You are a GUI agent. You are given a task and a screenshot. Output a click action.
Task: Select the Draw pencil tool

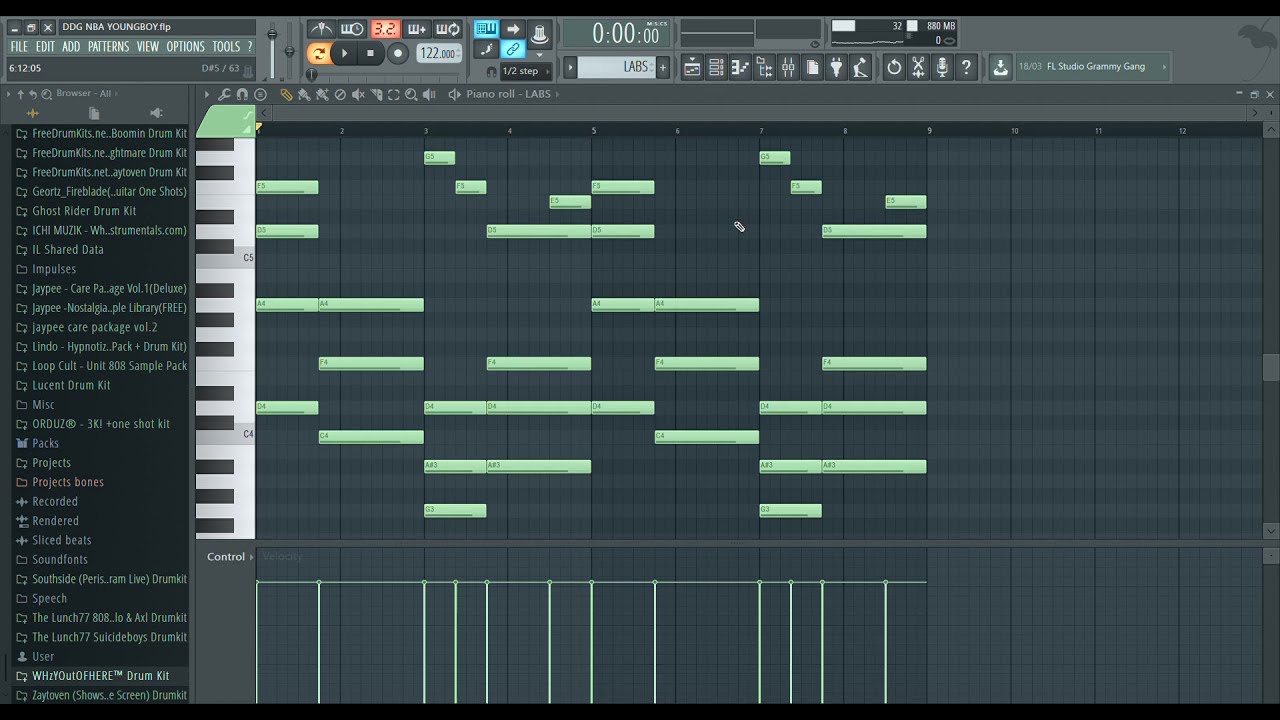(x=287, y=94)
